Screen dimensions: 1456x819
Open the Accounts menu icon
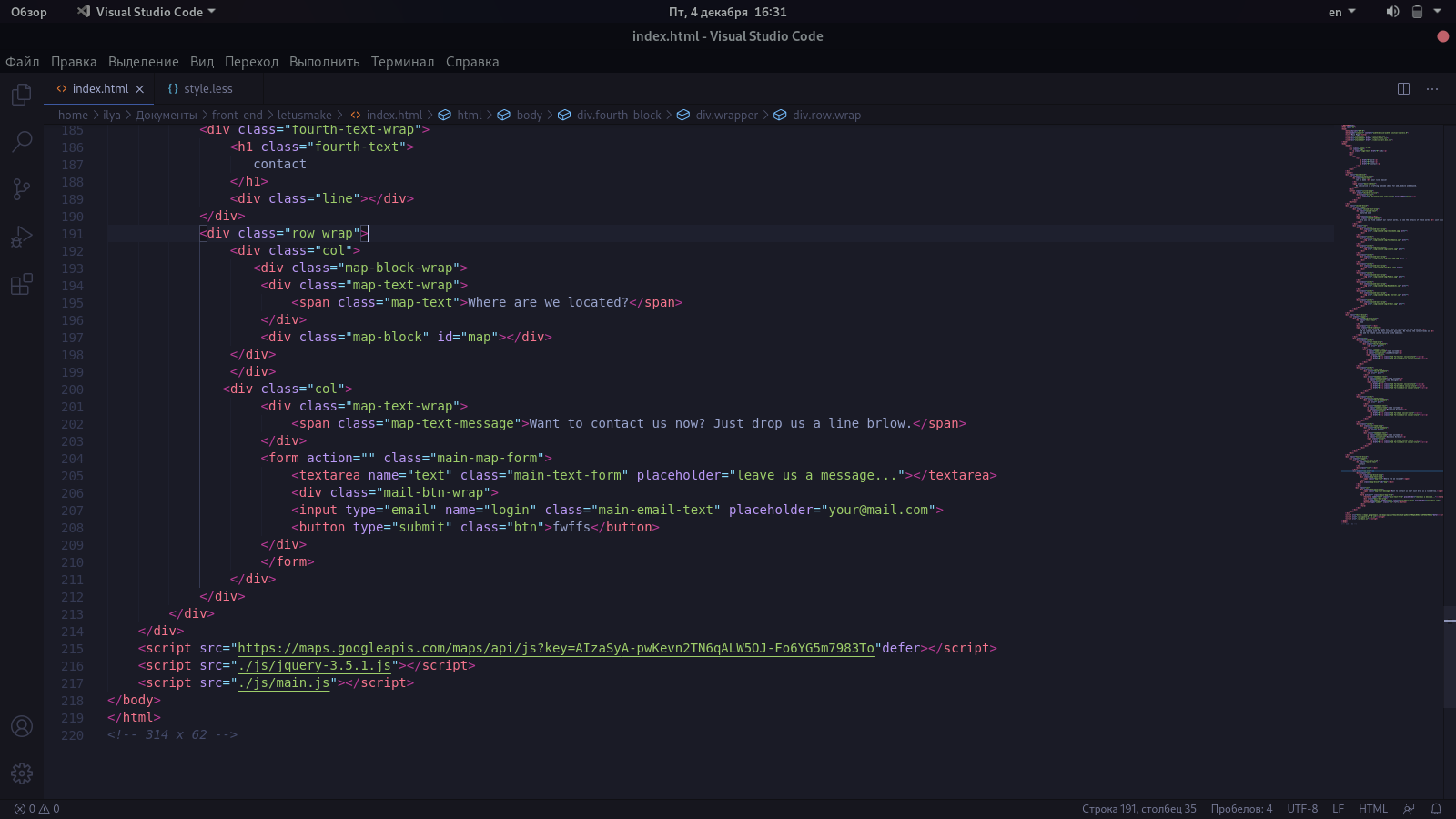[x=22, y=726]
